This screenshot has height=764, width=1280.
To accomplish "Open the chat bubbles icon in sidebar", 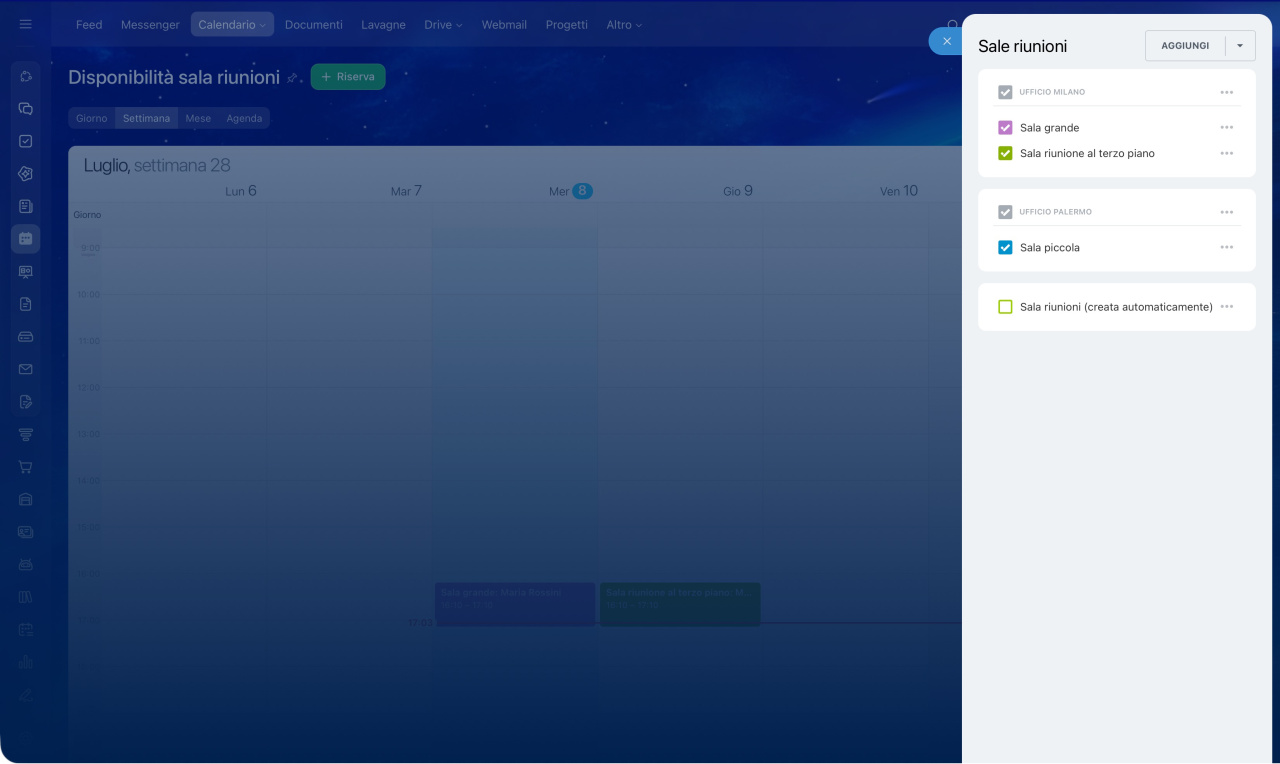I will click(x=26, y=109).
